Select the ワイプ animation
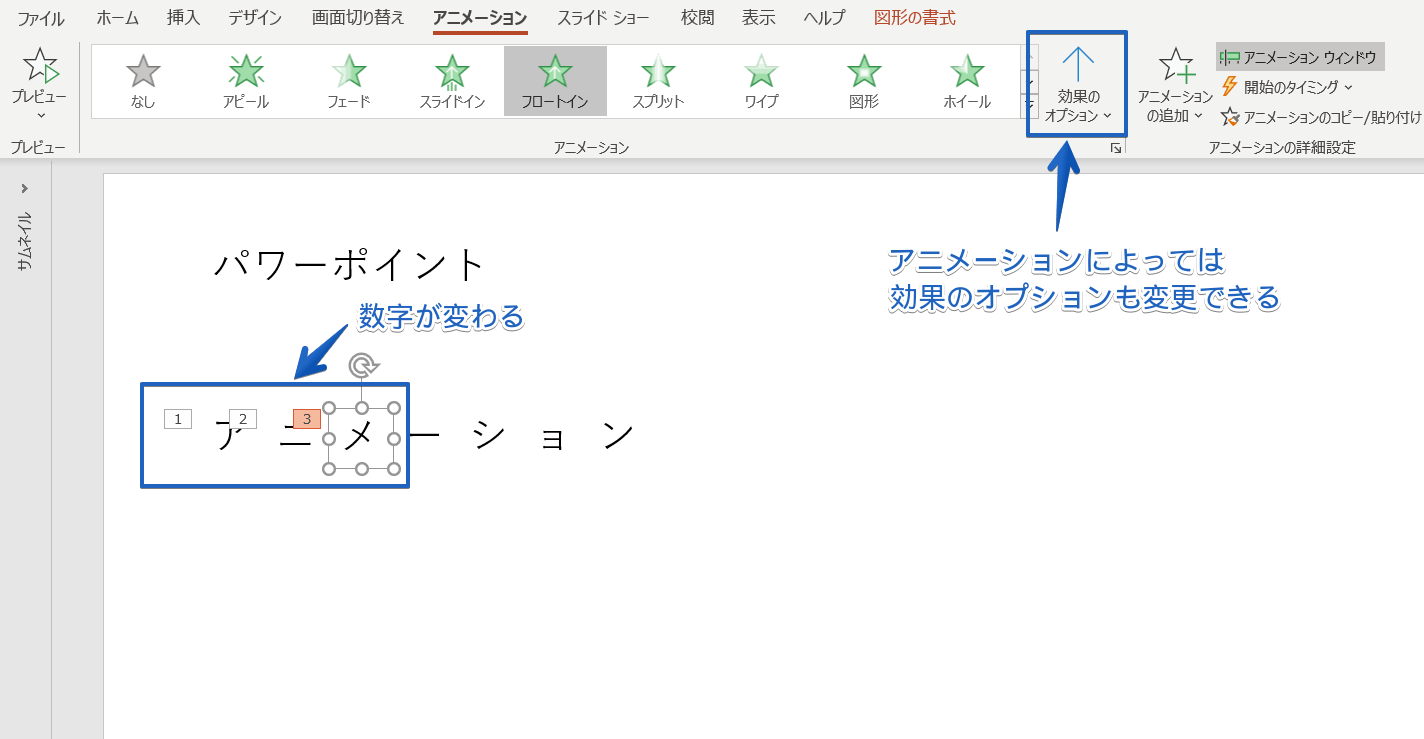 [x=761, y=80]
